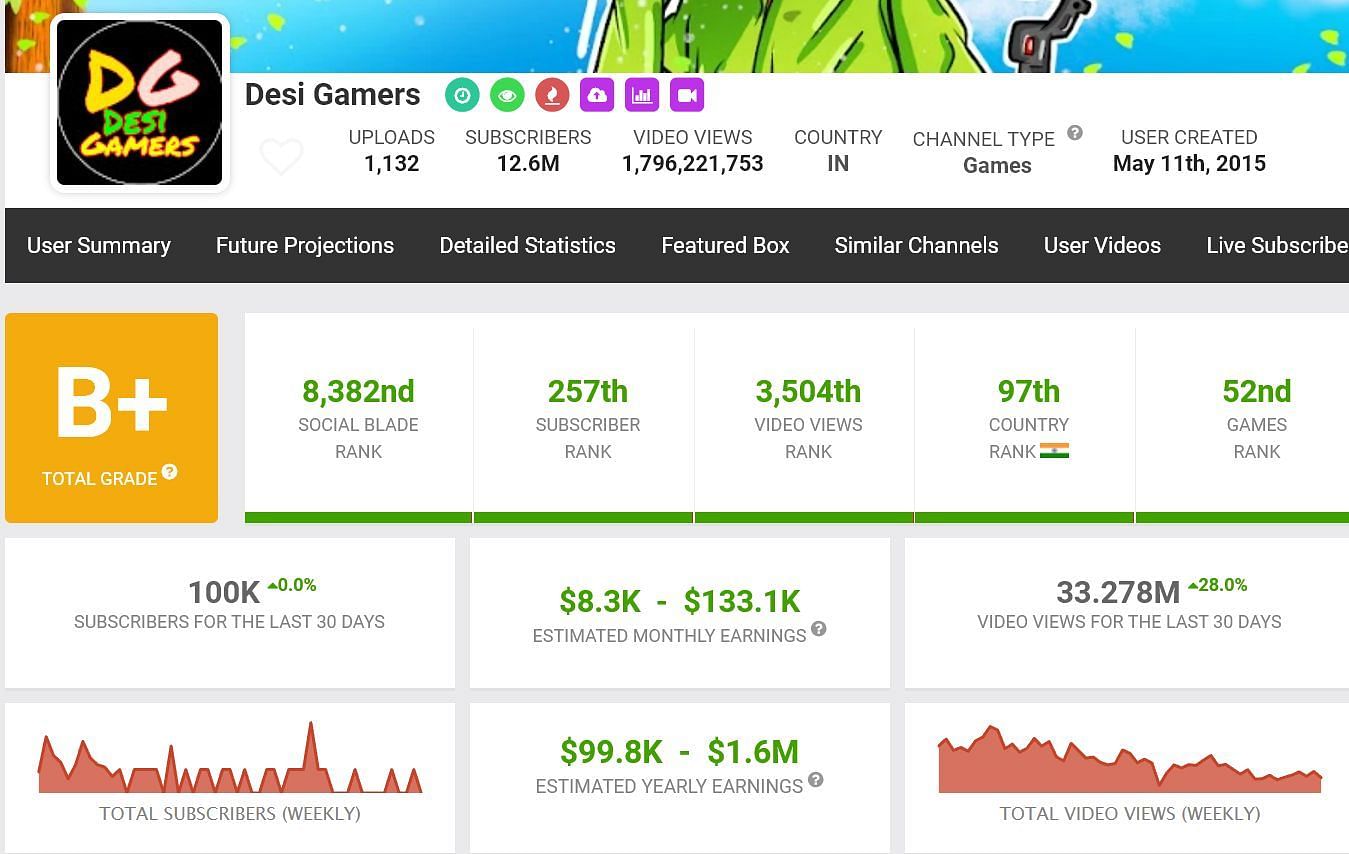Click the $8.3K - $133.1K monthly earnings
Image resolution: width=1349 pixels, height=854 pixels.
(x=680, y=601)
